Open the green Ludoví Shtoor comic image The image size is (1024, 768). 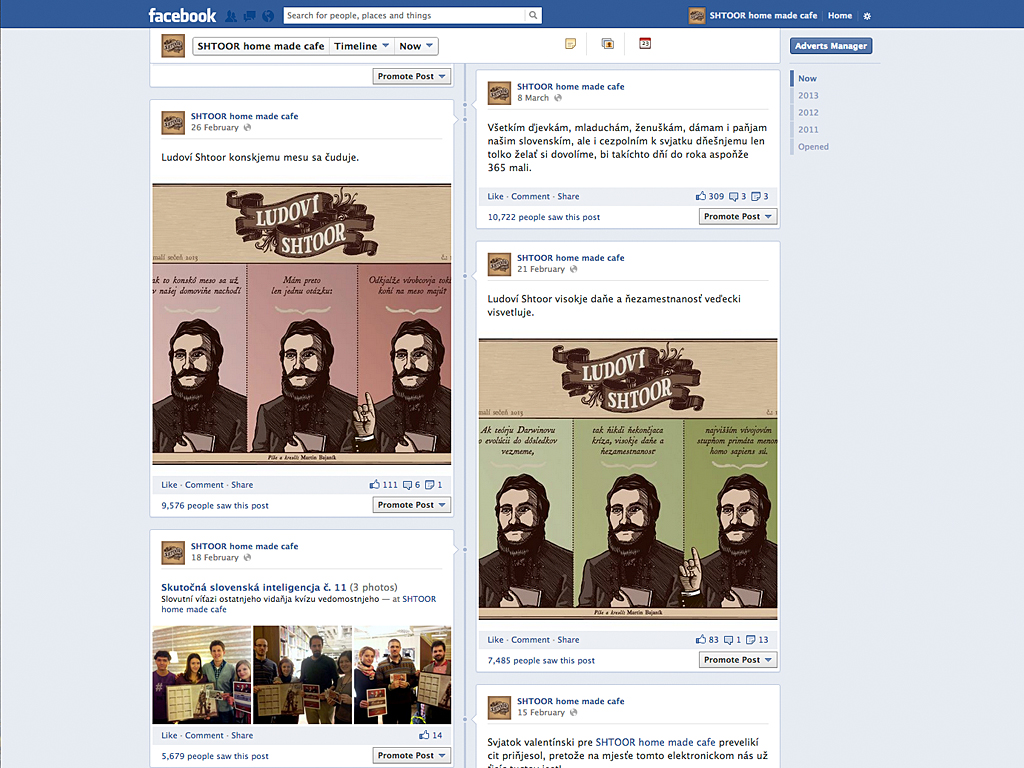tap(628, 479)
